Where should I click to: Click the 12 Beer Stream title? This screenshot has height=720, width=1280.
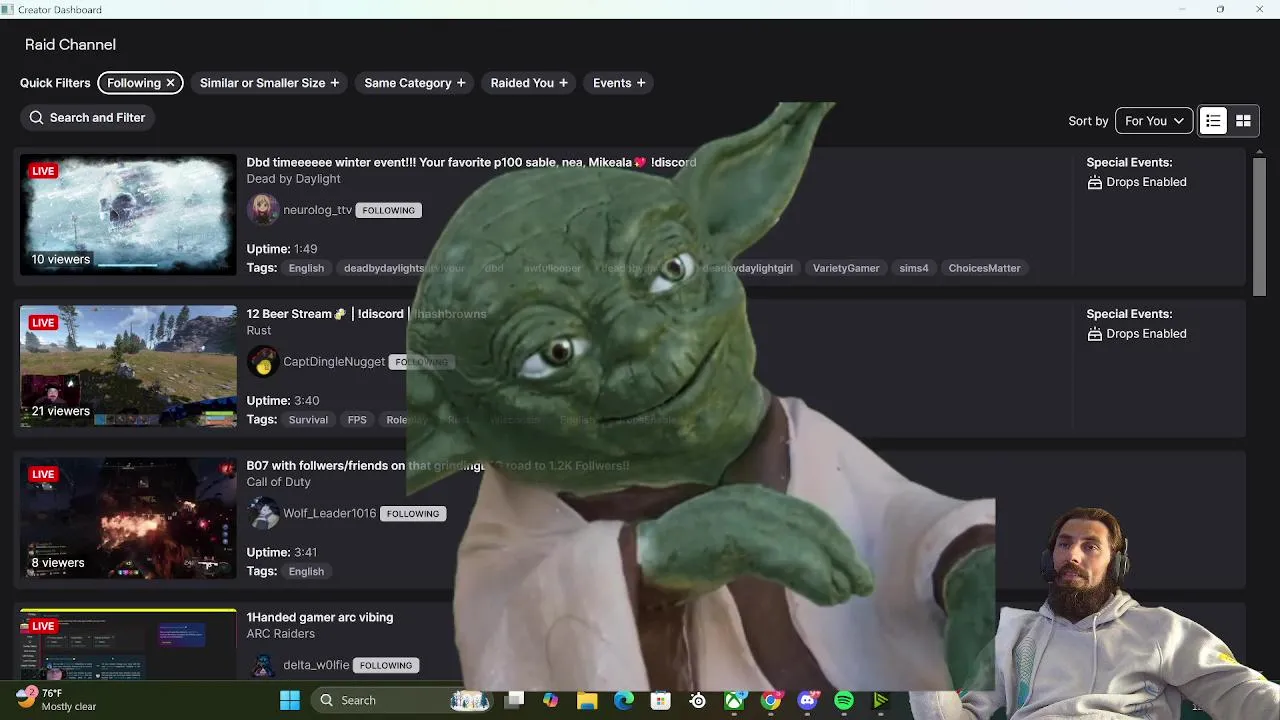pyautogui.click(x=366, y=314)
